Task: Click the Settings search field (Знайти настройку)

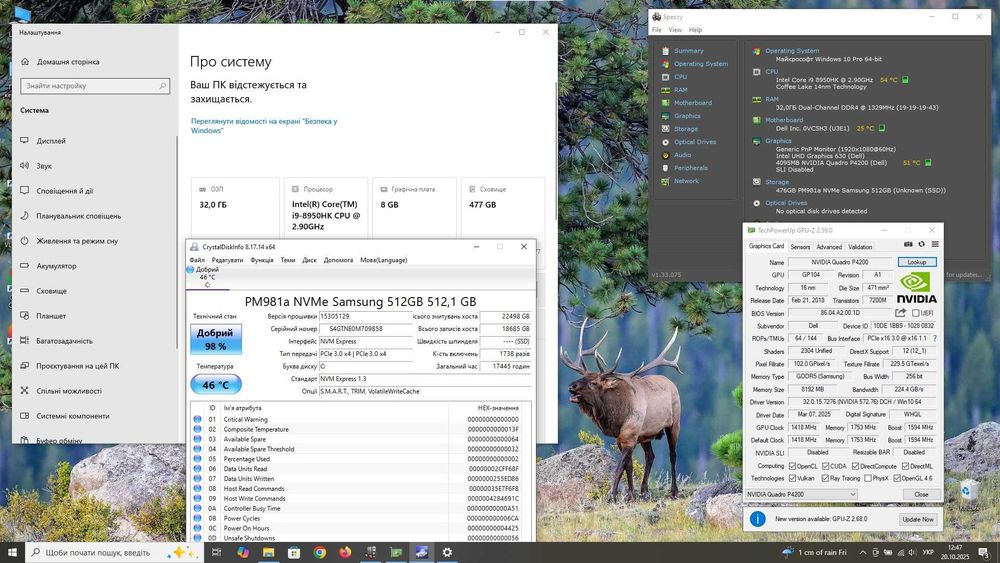Action: pyautogui.click(x=95, y=86)
